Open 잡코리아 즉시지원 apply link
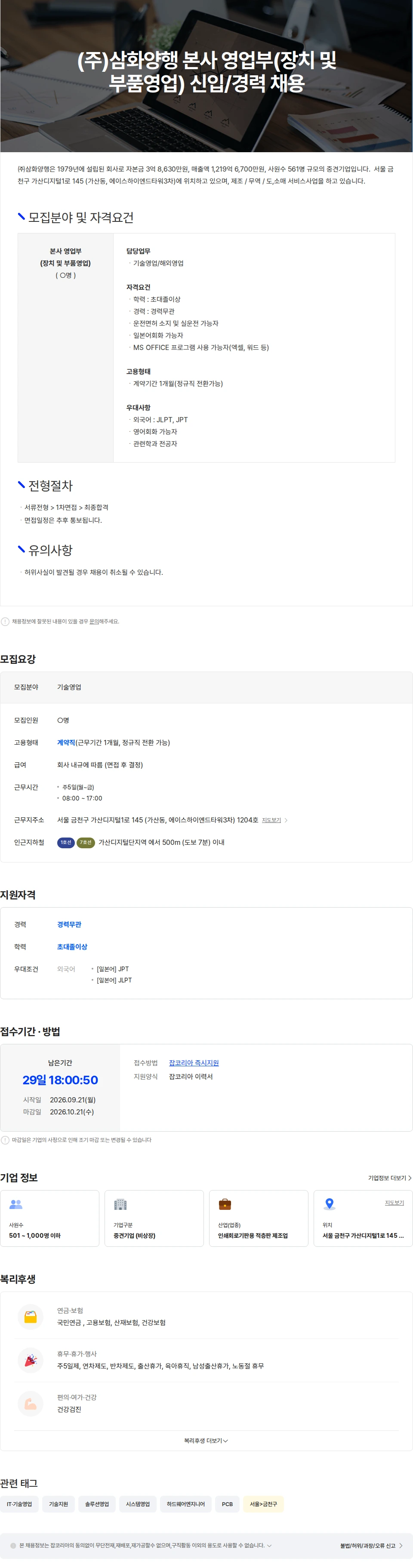The height and width of the screenshot is (1568, 413). point(194,1063)
